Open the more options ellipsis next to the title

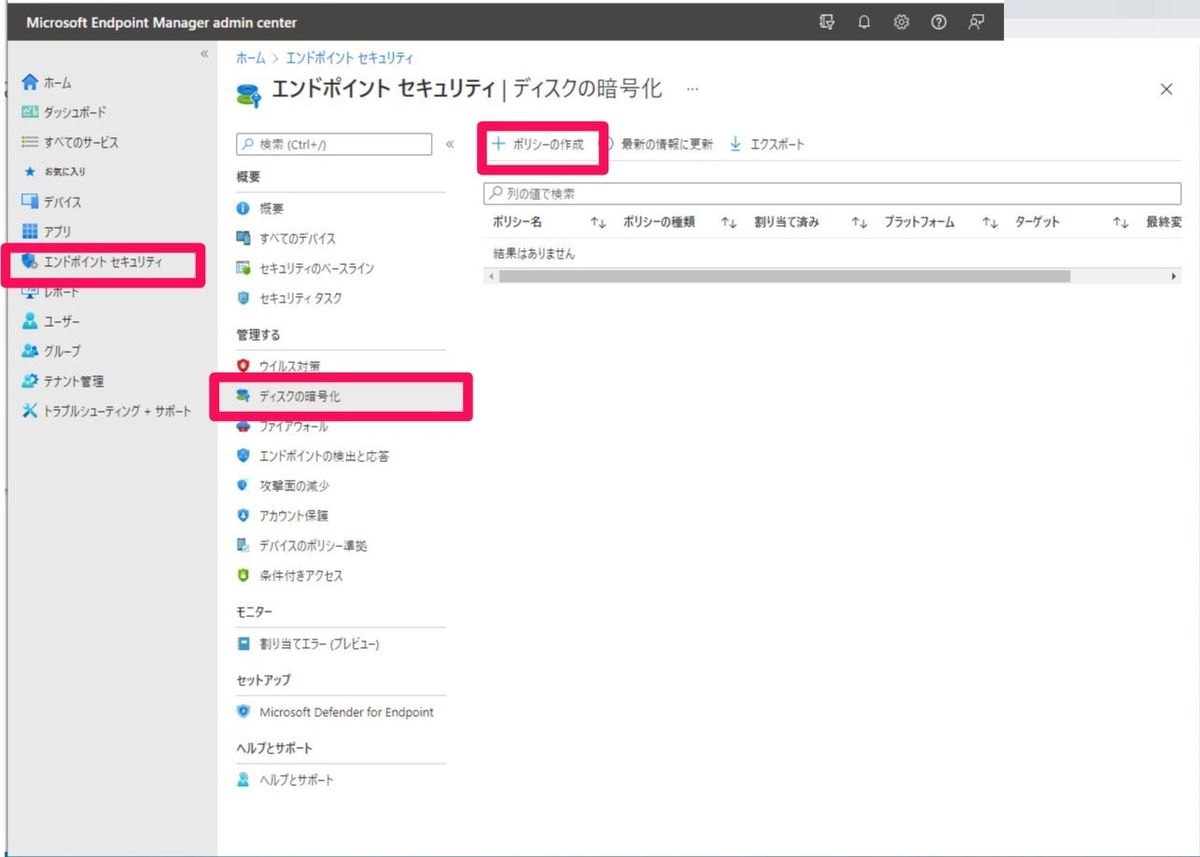click(692, 90)
